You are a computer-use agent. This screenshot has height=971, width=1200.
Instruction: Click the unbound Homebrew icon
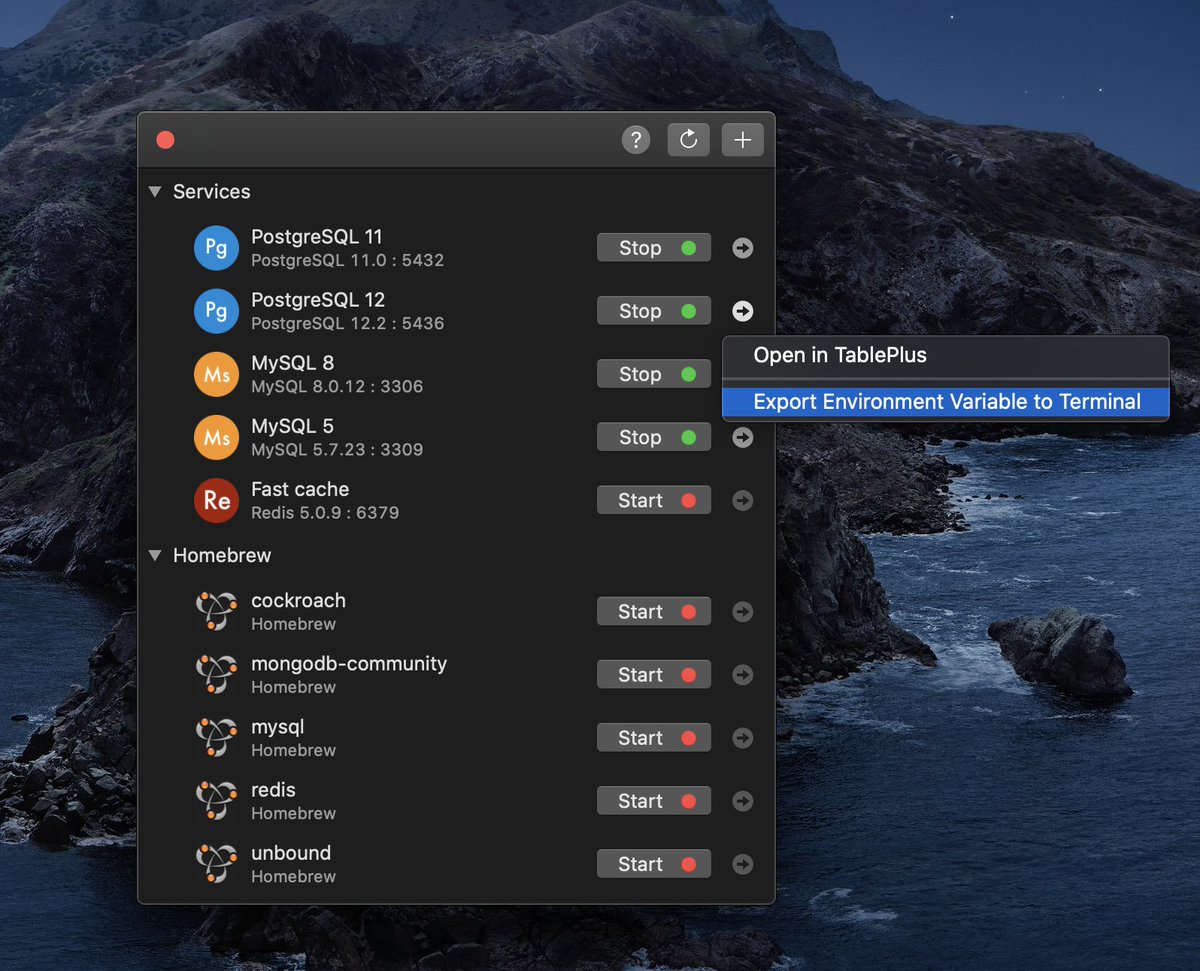click(x=216, y=863)
